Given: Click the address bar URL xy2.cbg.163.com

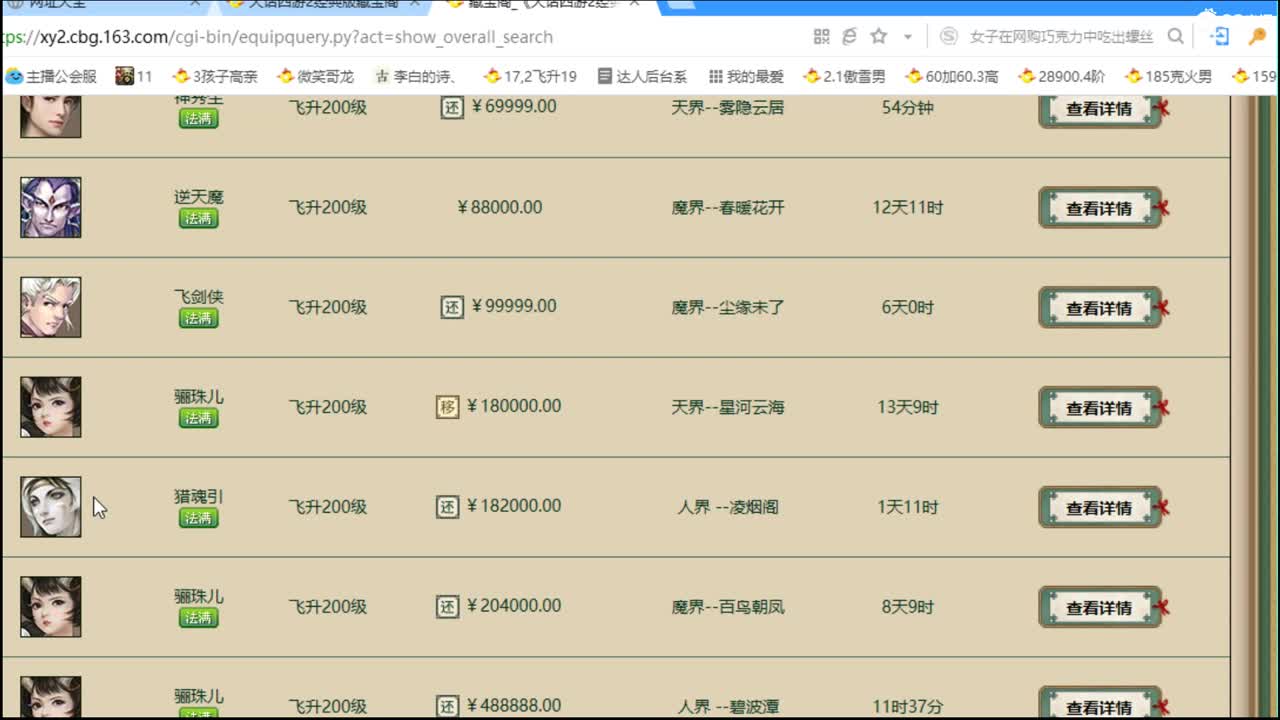Looking at the screenshot, I should 276,37.
